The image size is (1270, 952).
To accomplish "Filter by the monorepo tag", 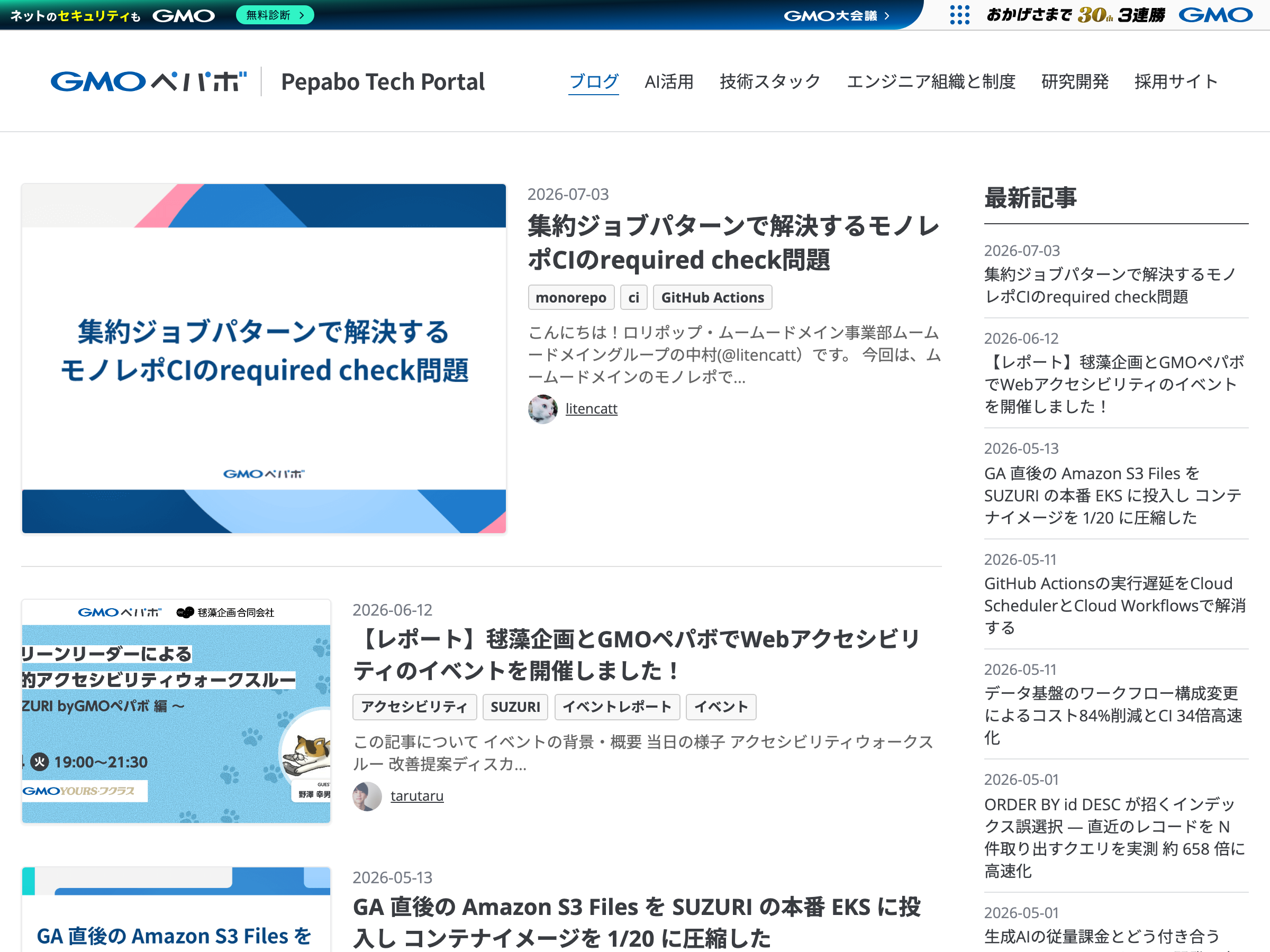I will coord(571,297).
